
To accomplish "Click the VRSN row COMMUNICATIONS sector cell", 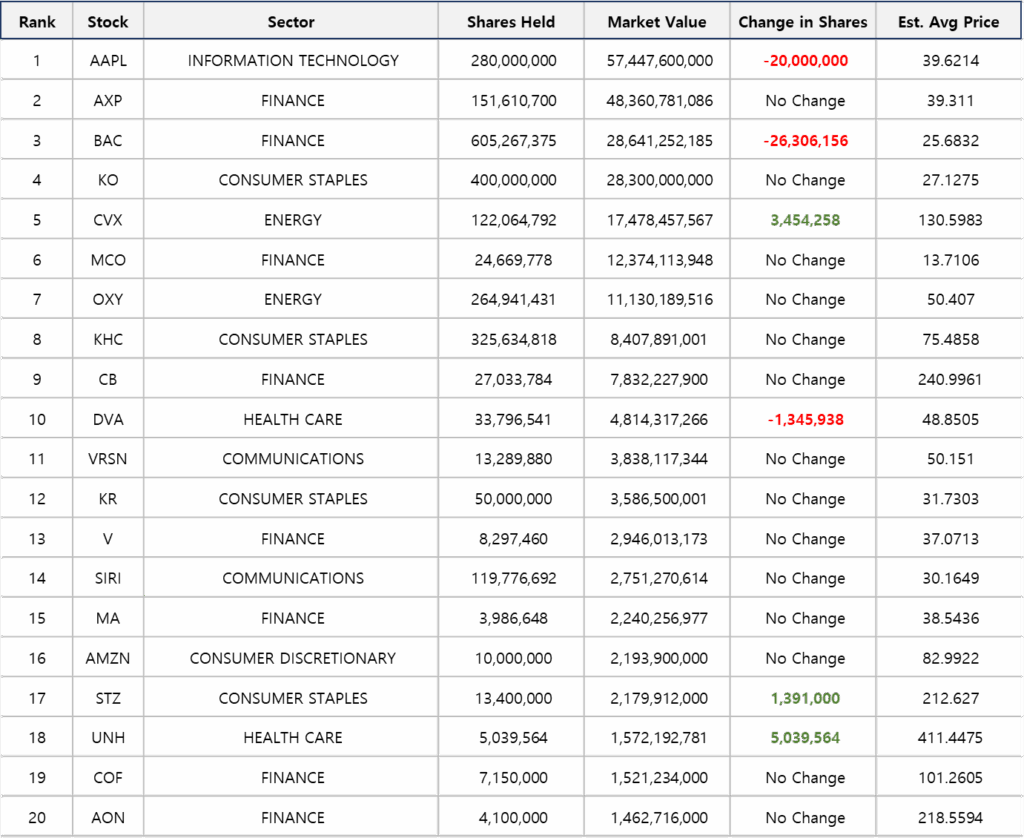I will 293,459.
